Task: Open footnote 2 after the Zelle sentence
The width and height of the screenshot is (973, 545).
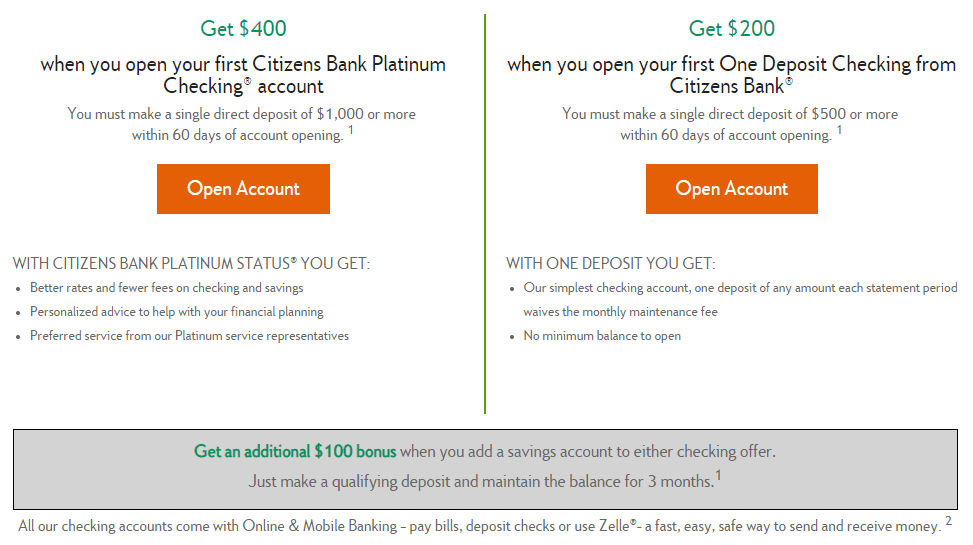Action: pyautogui.click(x=948, y=521)
